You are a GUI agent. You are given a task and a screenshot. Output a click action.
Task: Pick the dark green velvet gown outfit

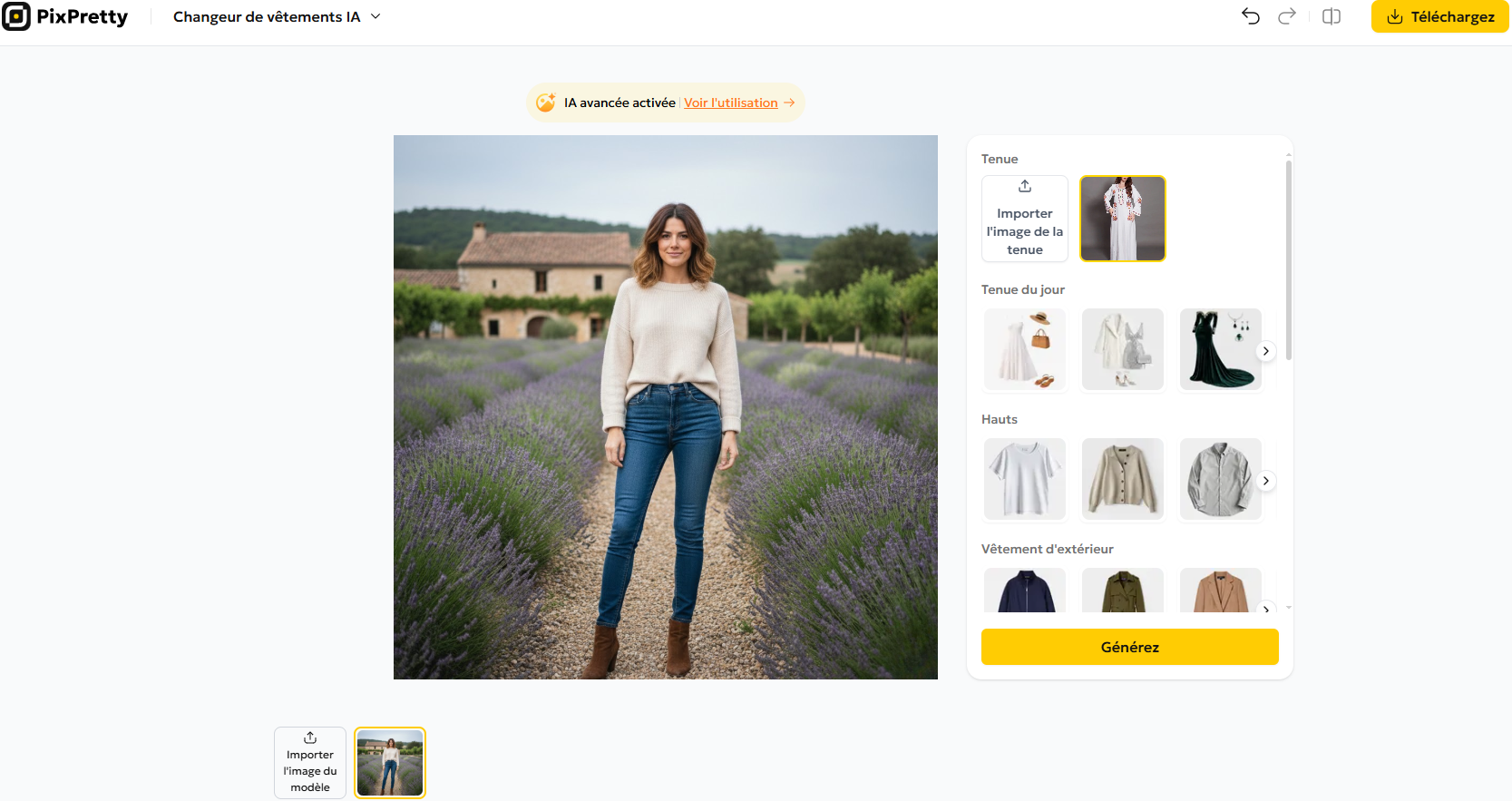1220,349
